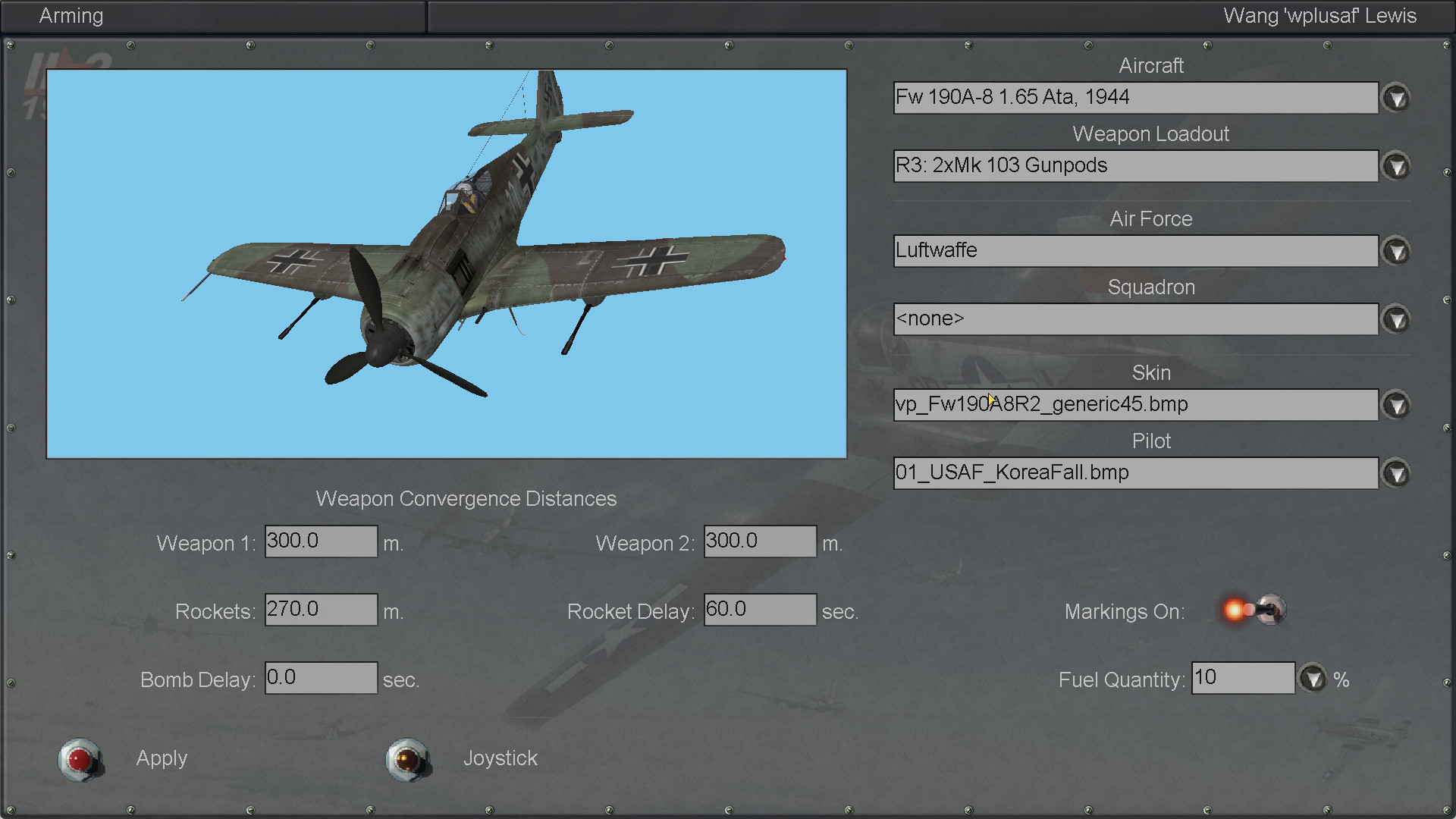This screenshot has width=1456, height=819.
Task: Expand the Squadron dropdown arrow
Action: pyautogui.click(x=1396, y=319)
